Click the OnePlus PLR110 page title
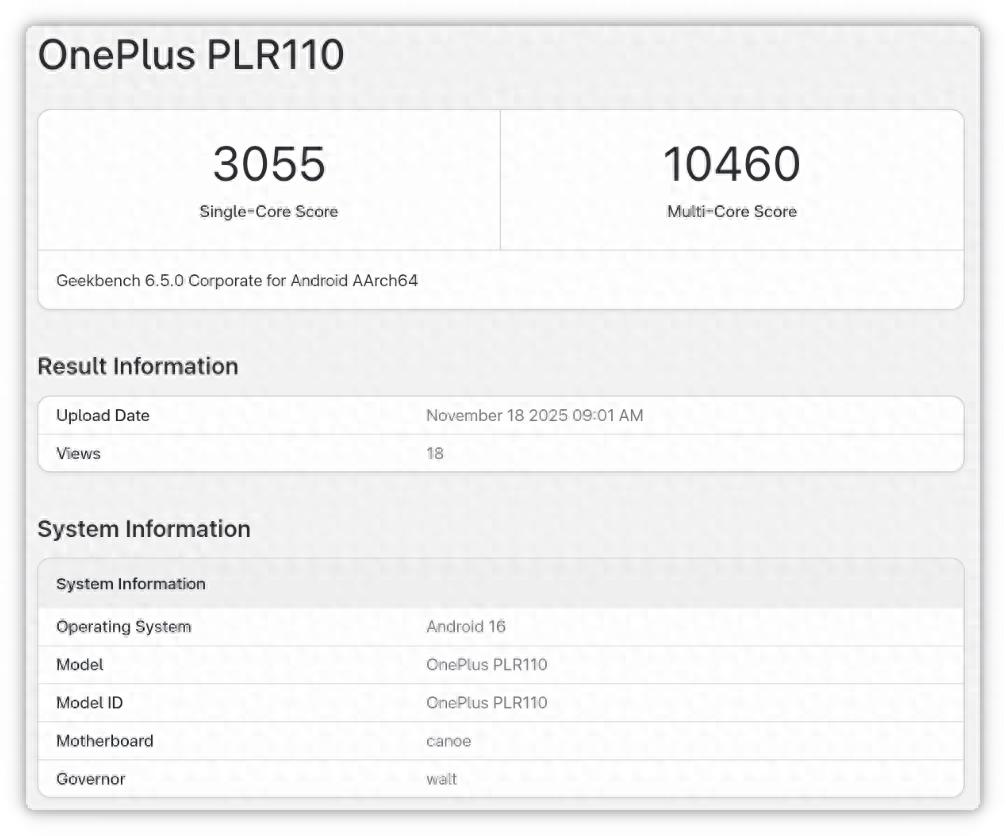Screen dimensions: 1006x836 click(191, 55)
